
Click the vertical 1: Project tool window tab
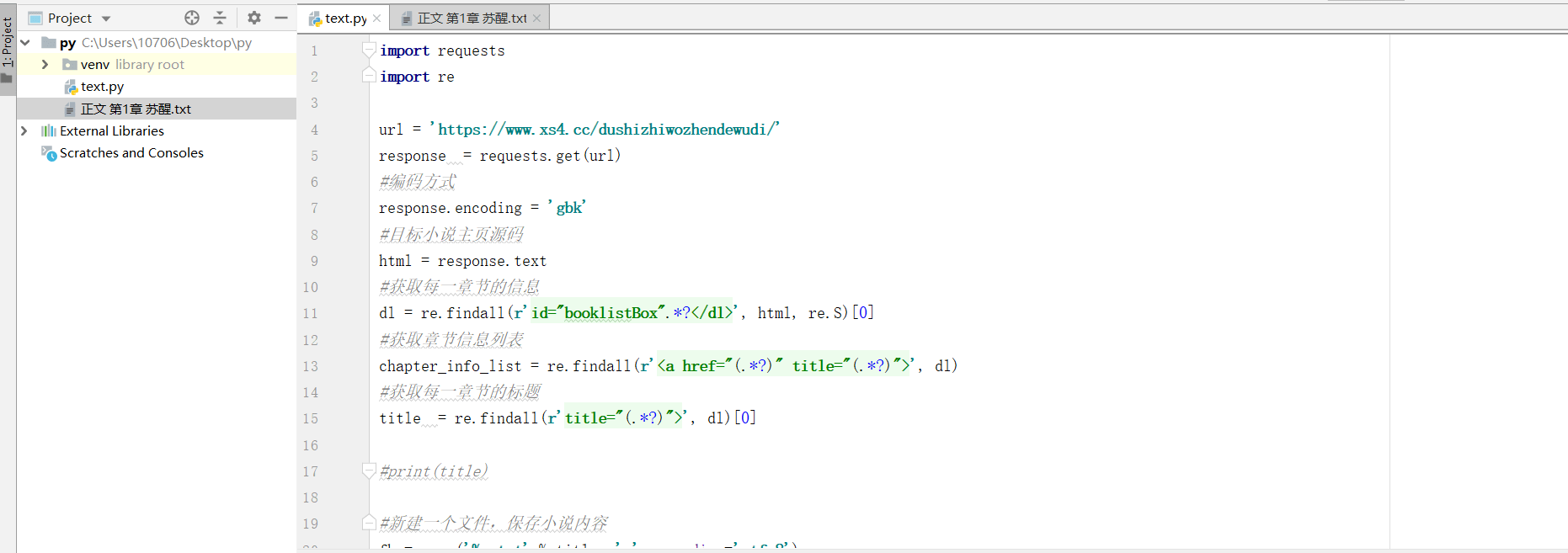coord(8,51)
